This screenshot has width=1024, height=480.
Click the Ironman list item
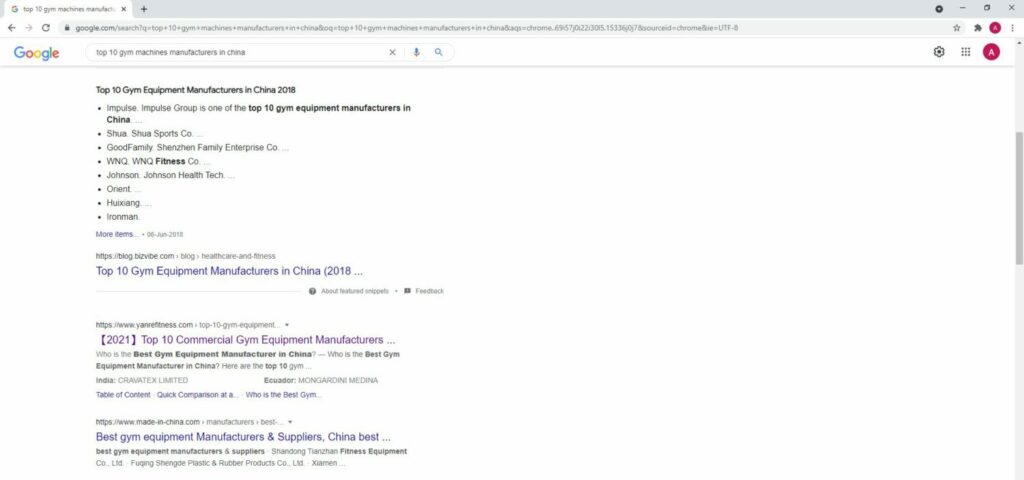pyautogui.click(x=123, y=217)
